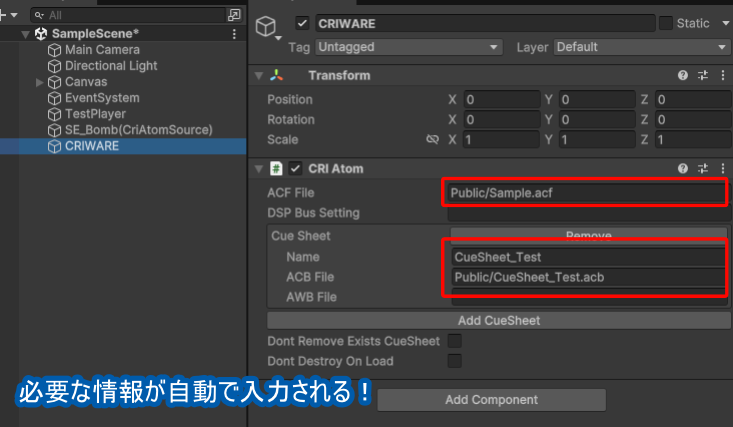Click the Position Z field
The image size is (733, 427).
(693, 100)
